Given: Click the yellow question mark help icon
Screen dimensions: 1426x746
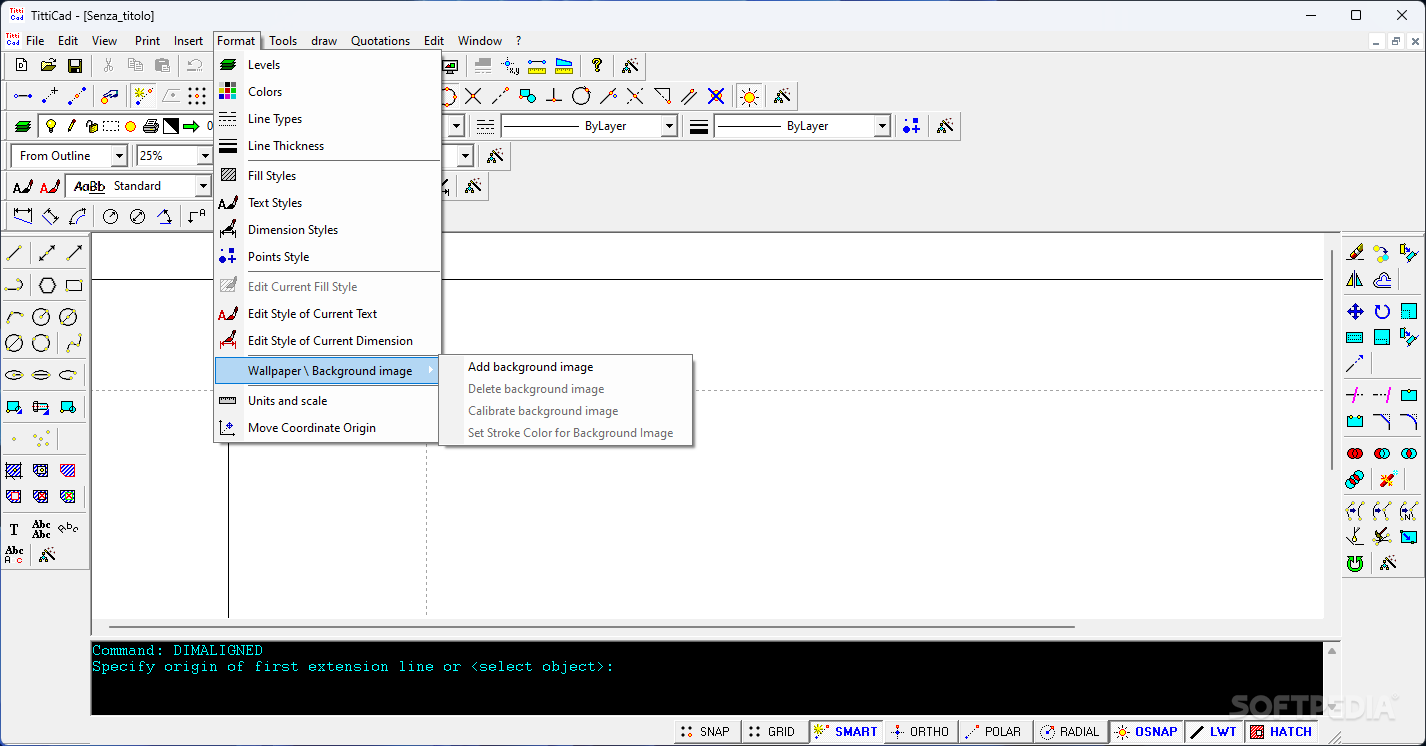Looking at the screenshot, I should coord(597,66).
